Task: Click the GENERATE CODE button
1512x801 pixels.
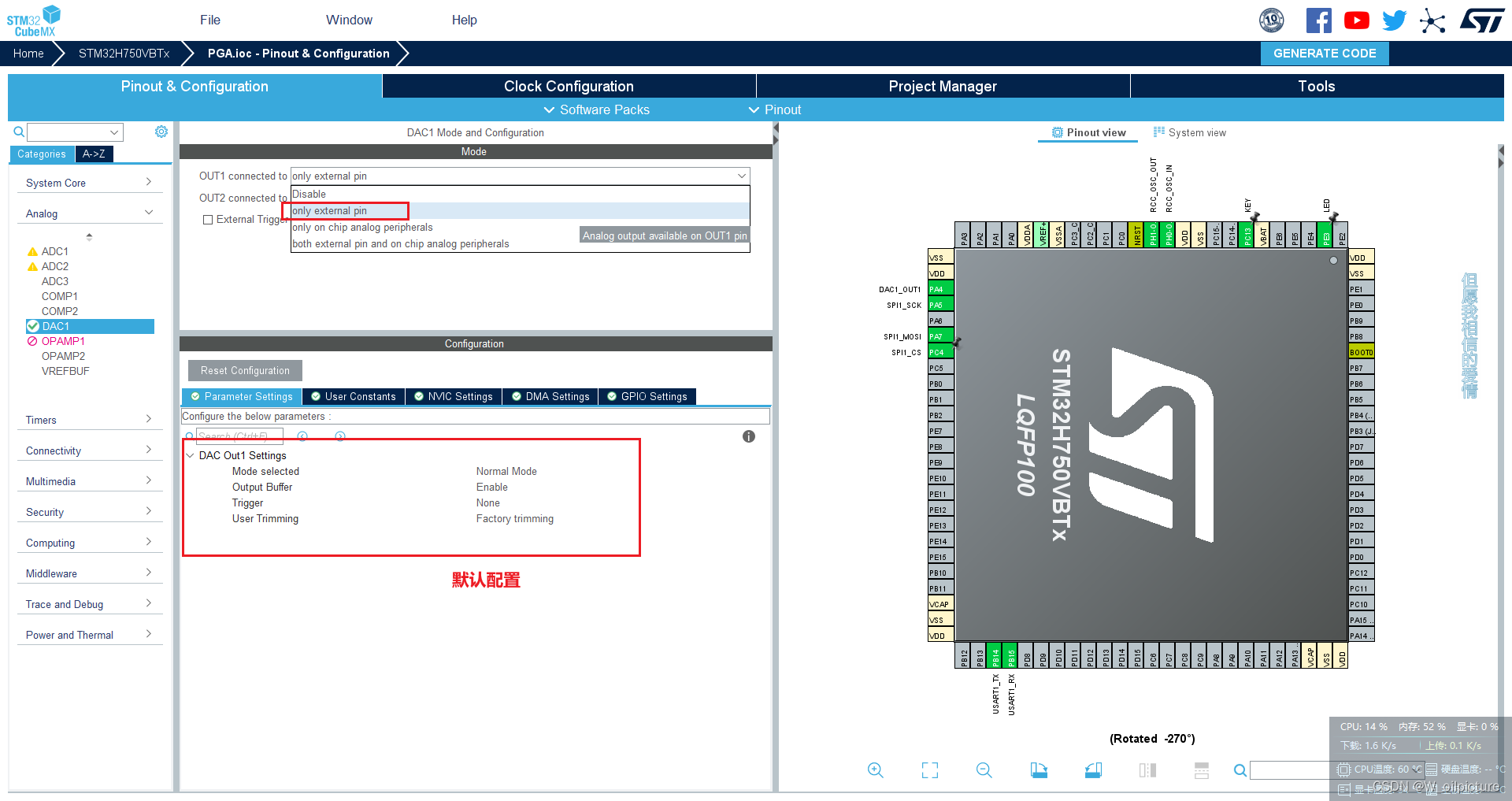Action: [x=1325, y=53]
